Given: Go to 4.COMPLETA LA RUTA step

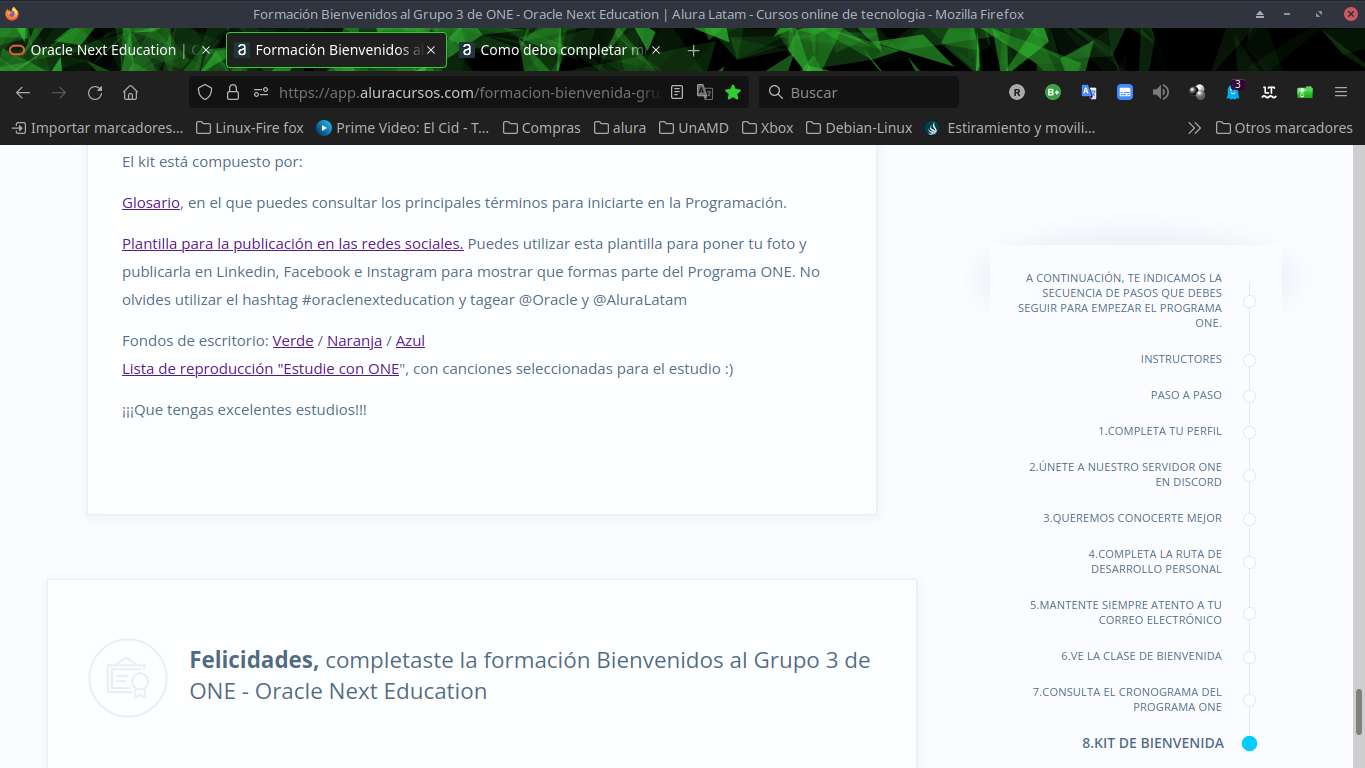Looking at the screenshot, I should (x=1155, y=562).
